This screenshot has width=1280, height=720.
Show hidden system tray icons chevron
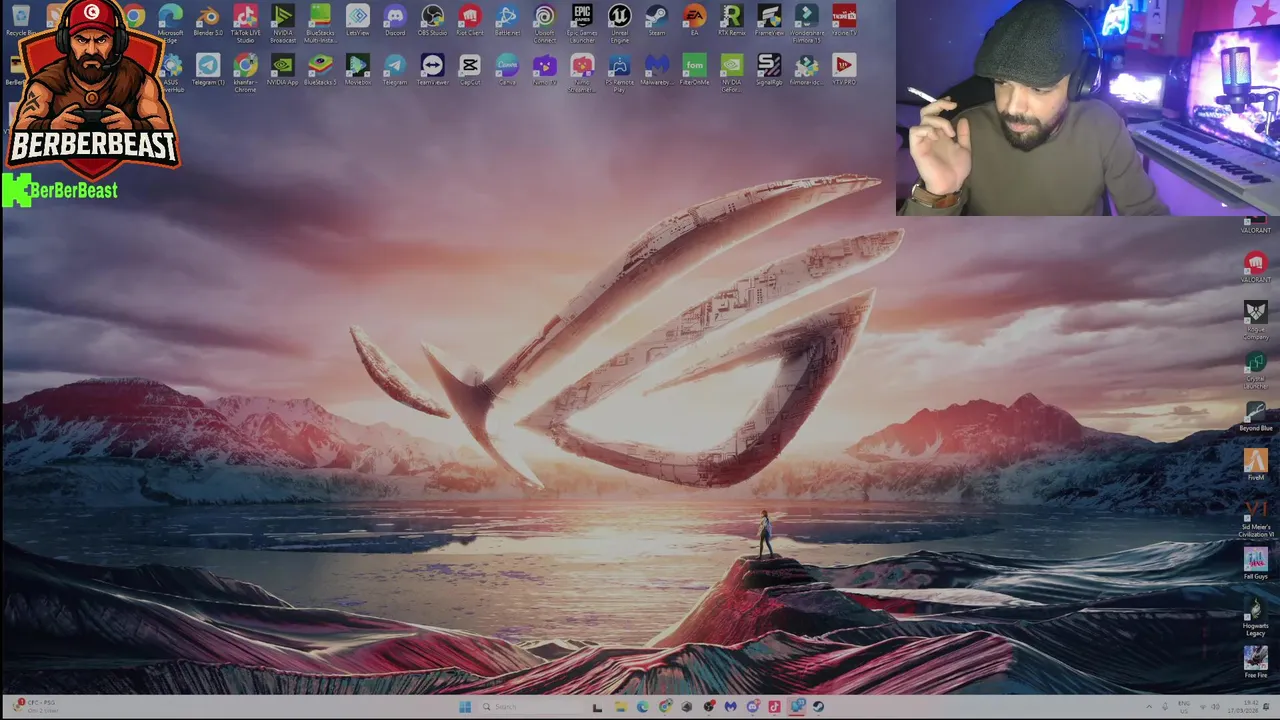(1148, 707)
